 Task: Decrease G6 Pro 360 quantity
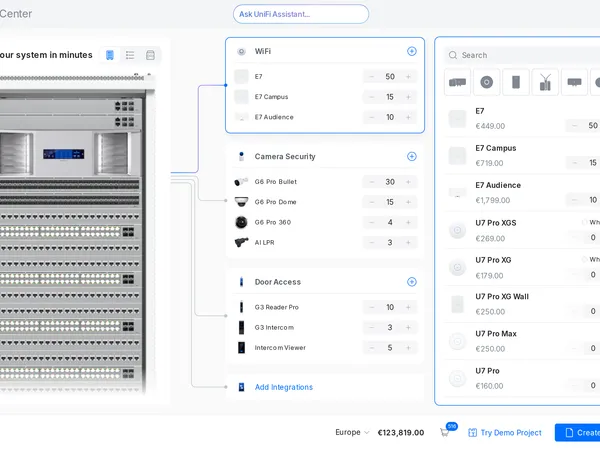tap(372, 222)
